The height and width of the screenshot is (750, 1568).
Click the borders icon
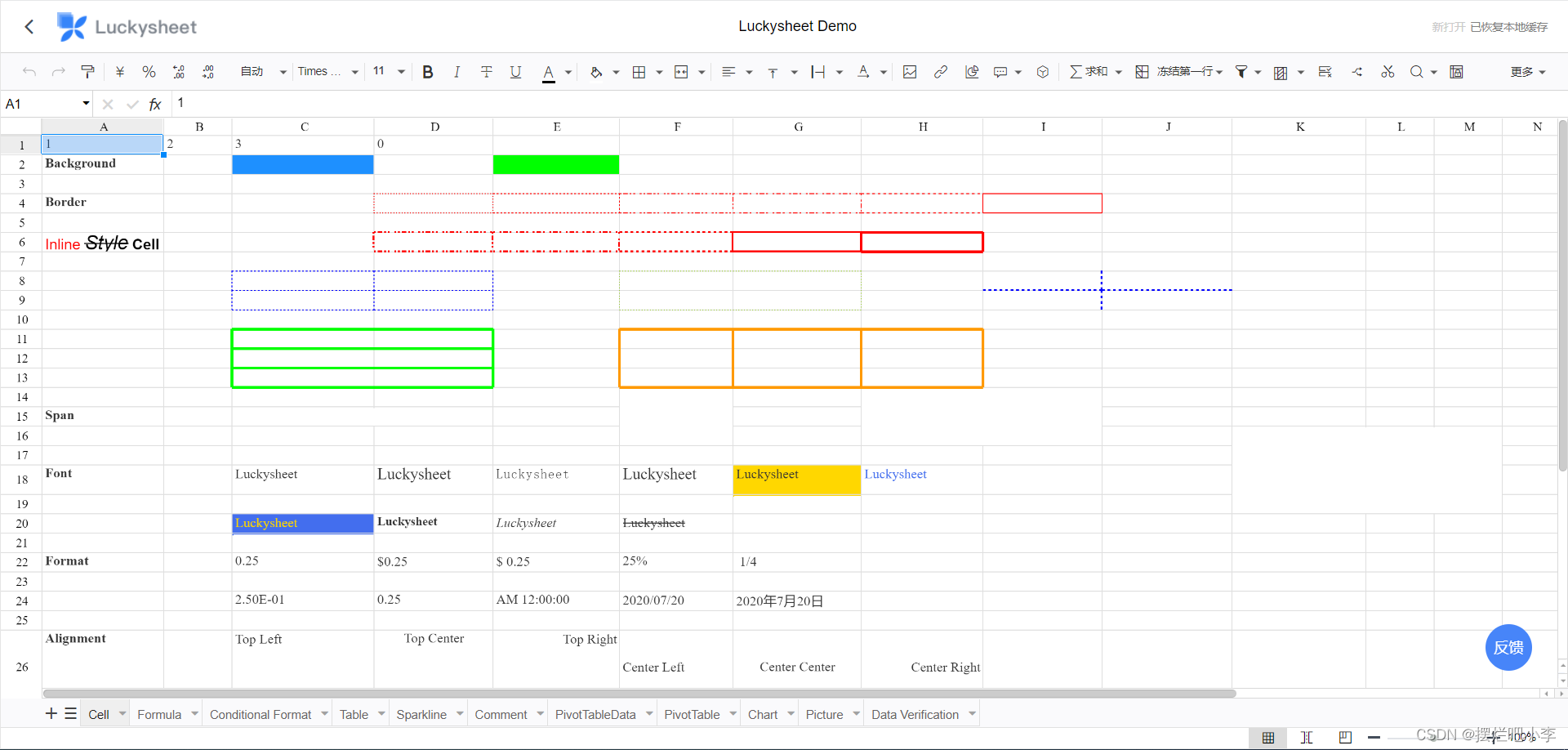tap(639, 72)
